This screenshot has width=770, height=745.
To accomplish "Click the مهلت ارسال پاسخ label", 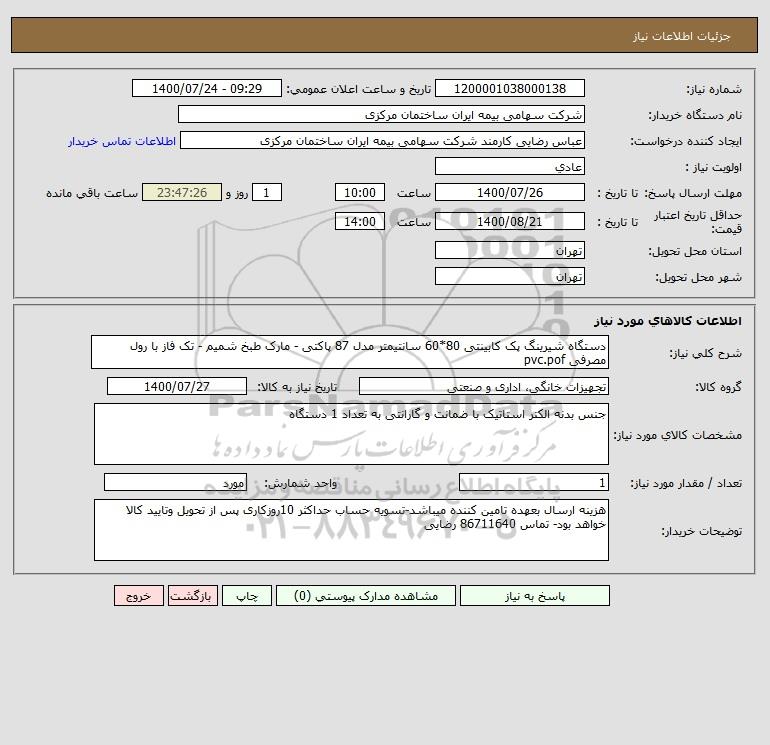I will [x=693, y=193].
